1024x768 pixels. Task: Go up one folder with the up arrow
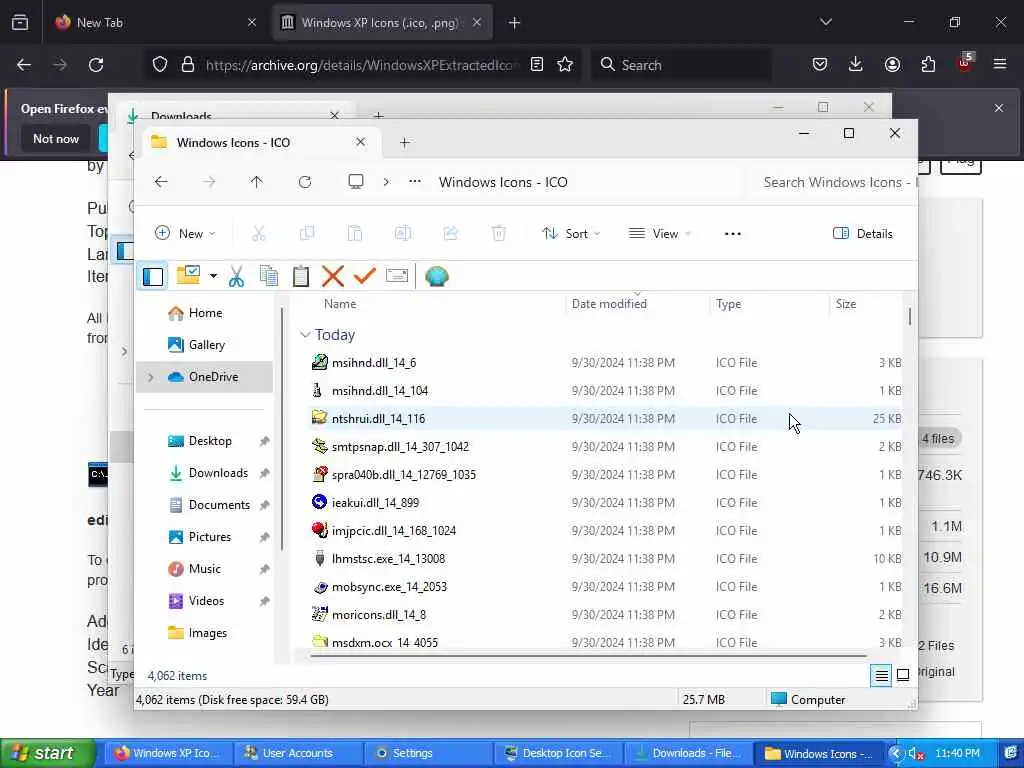point(257,182)
